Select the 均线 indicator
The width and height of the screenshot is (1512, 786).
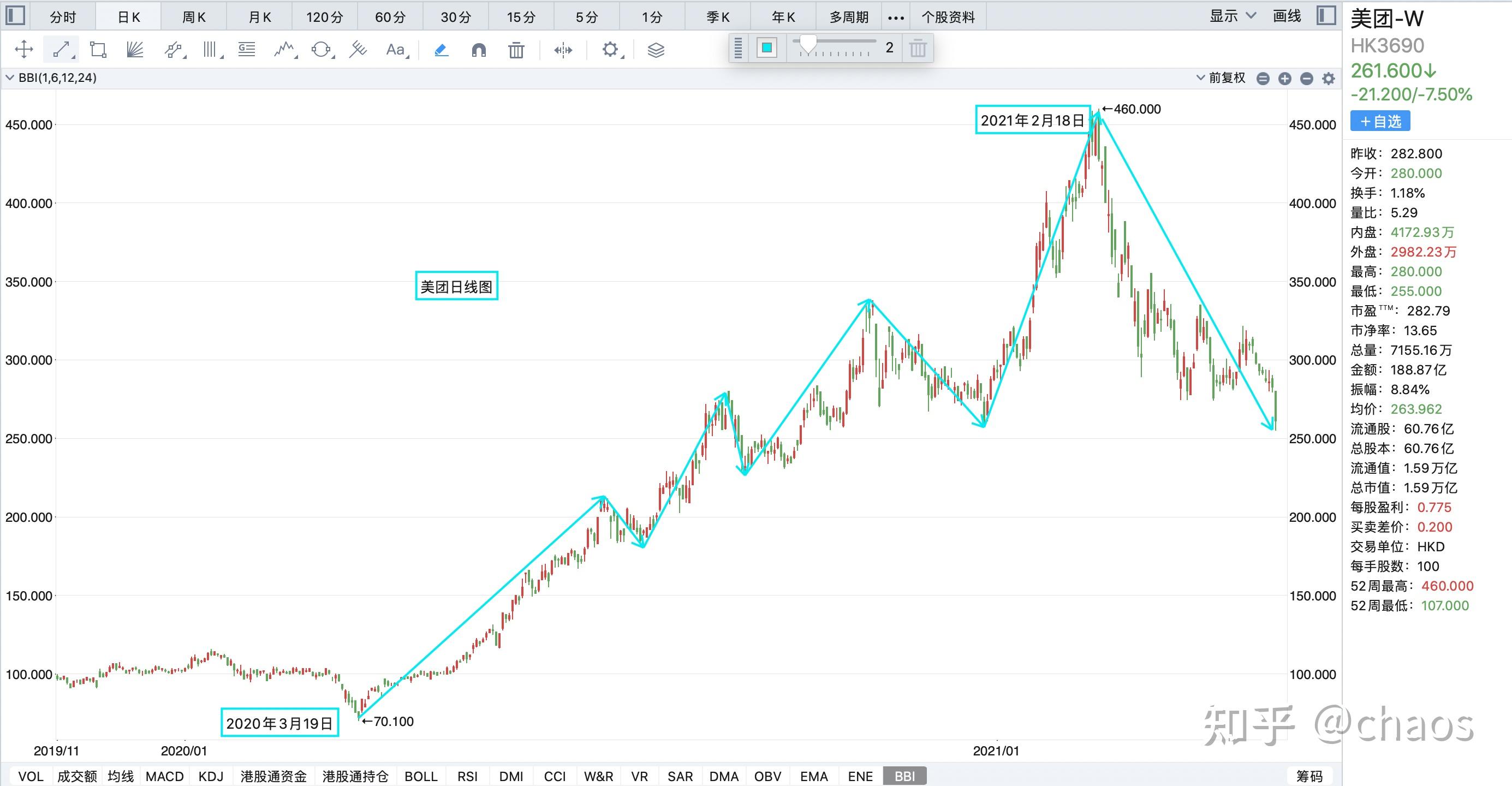coord(121,776)
